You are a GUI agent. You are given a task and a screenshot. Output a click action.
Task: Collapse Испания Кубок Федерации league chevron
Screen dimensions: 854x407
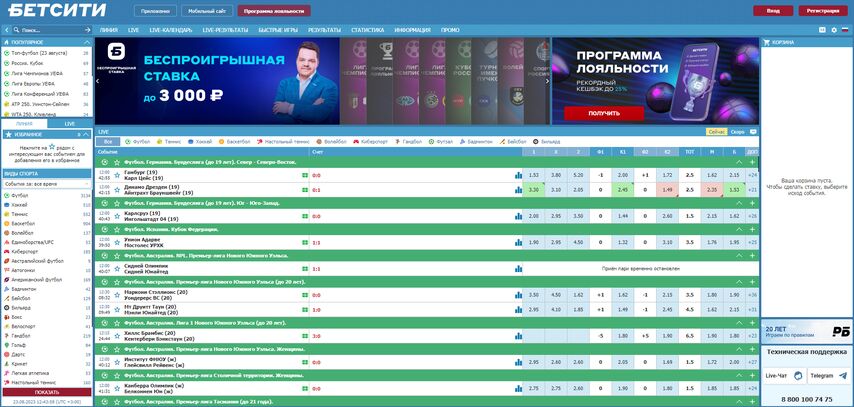click(739, 229)
